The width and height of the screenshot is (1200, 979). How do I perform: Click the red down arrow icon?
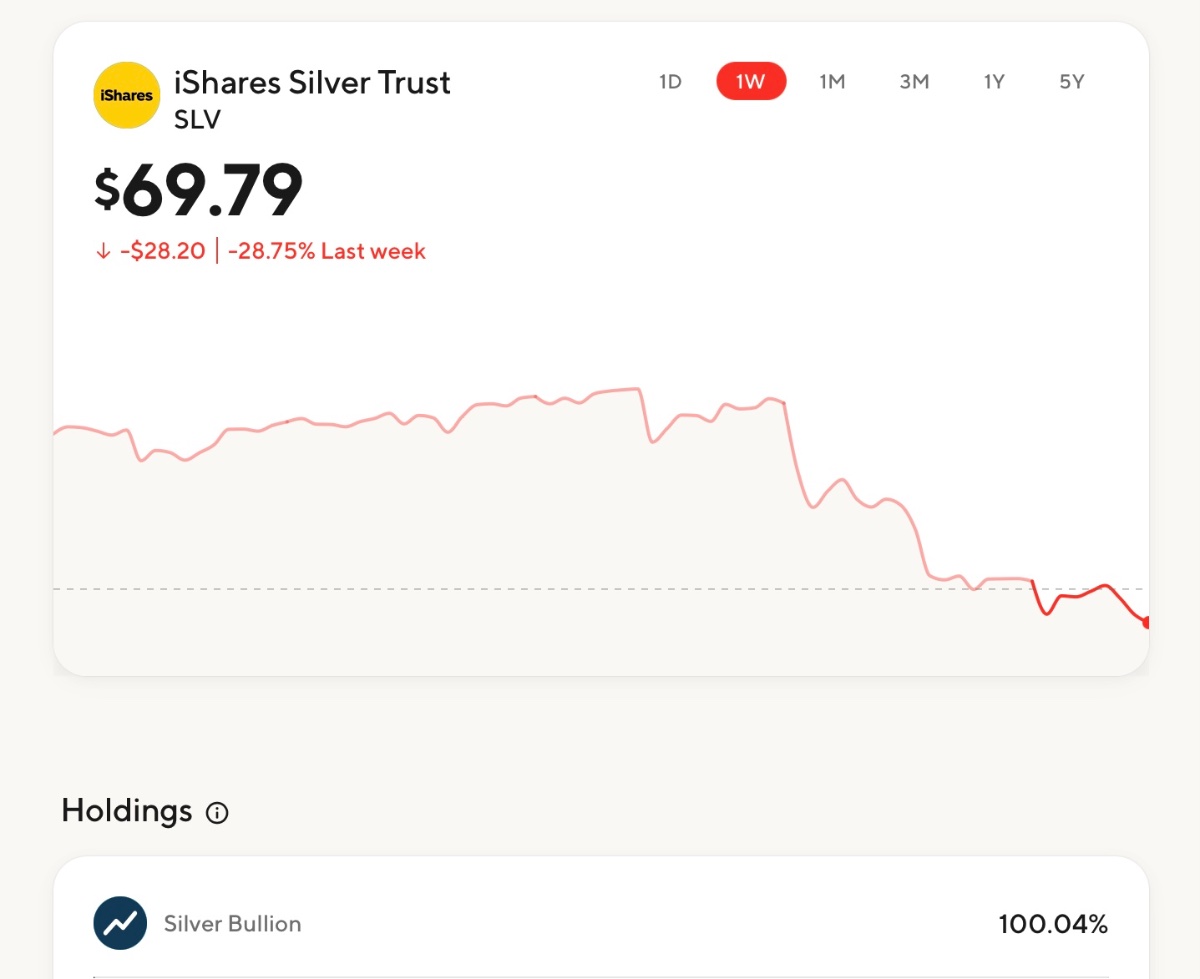[102, 251]
